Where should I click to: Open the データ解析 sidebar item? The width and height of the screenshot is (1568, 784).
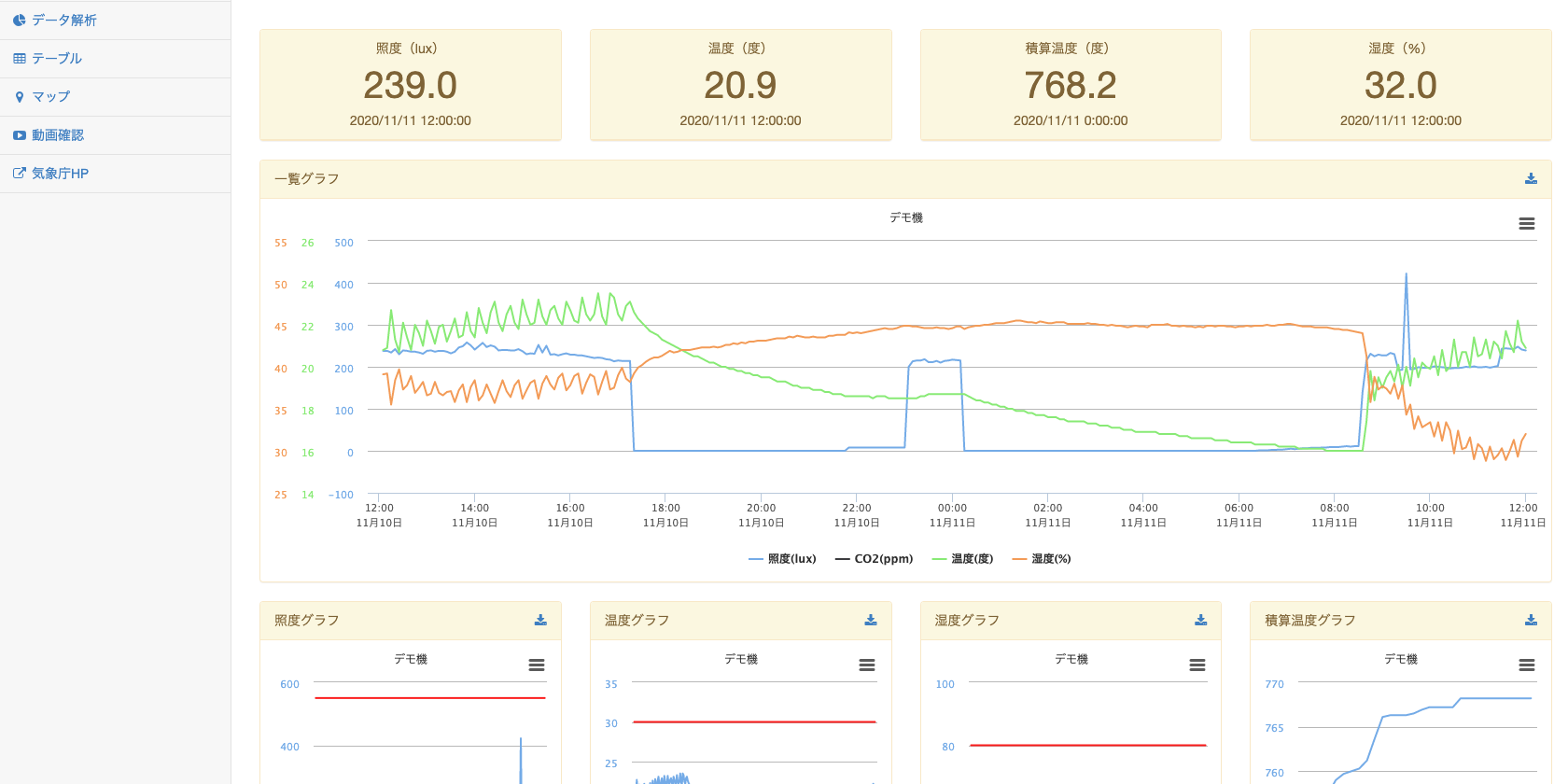[x=115, y=20]
